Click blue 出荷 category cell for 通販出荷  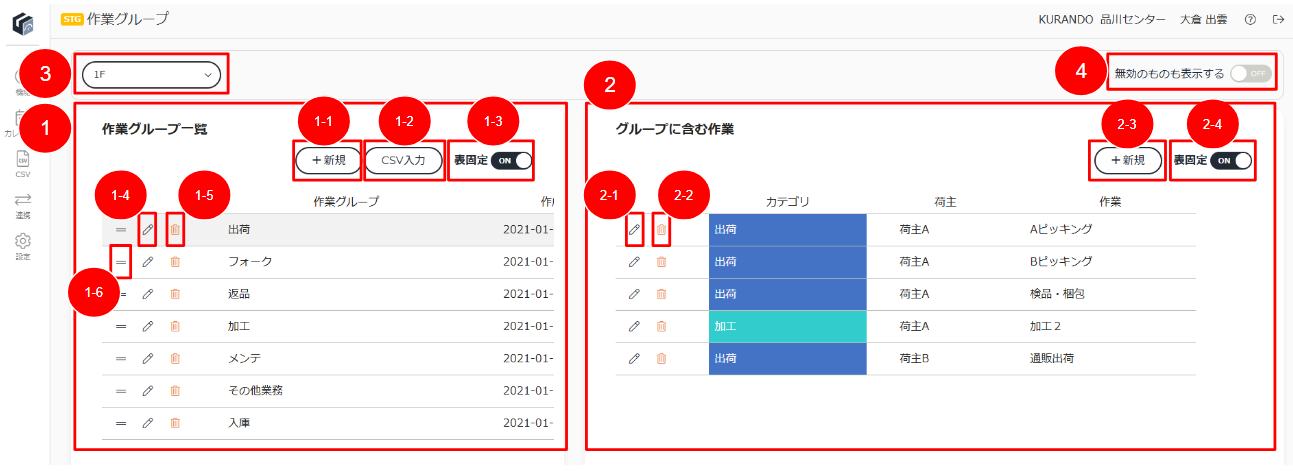788,358
